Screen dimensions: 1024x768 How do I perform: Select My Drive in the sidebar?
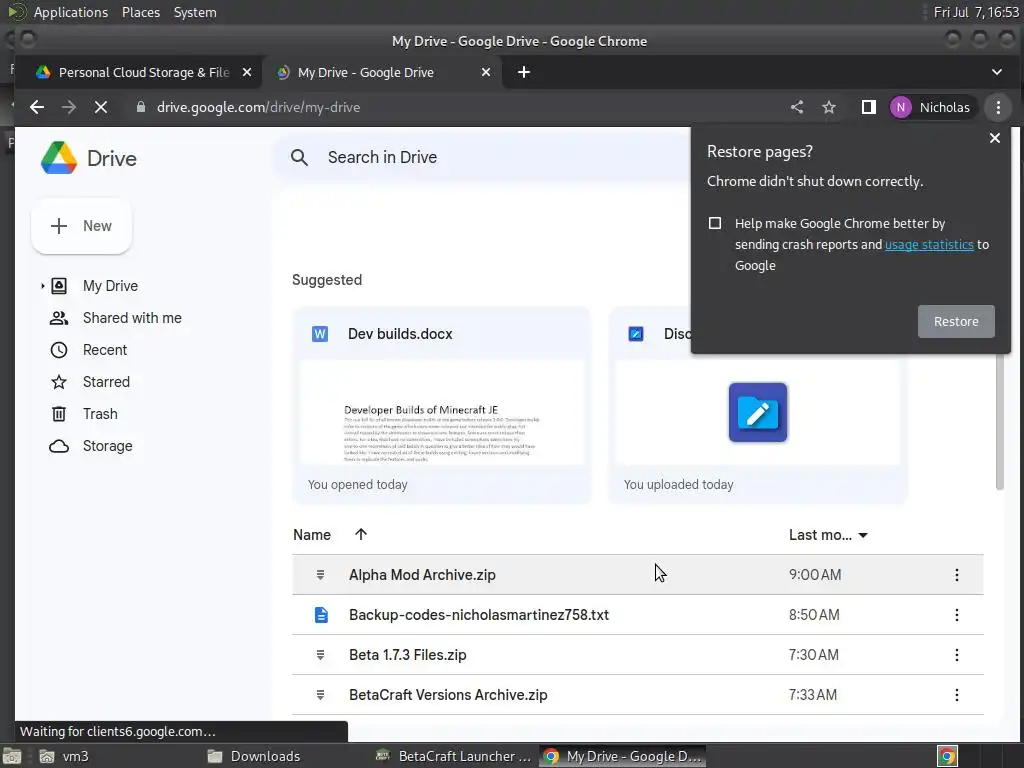point(110,286)
